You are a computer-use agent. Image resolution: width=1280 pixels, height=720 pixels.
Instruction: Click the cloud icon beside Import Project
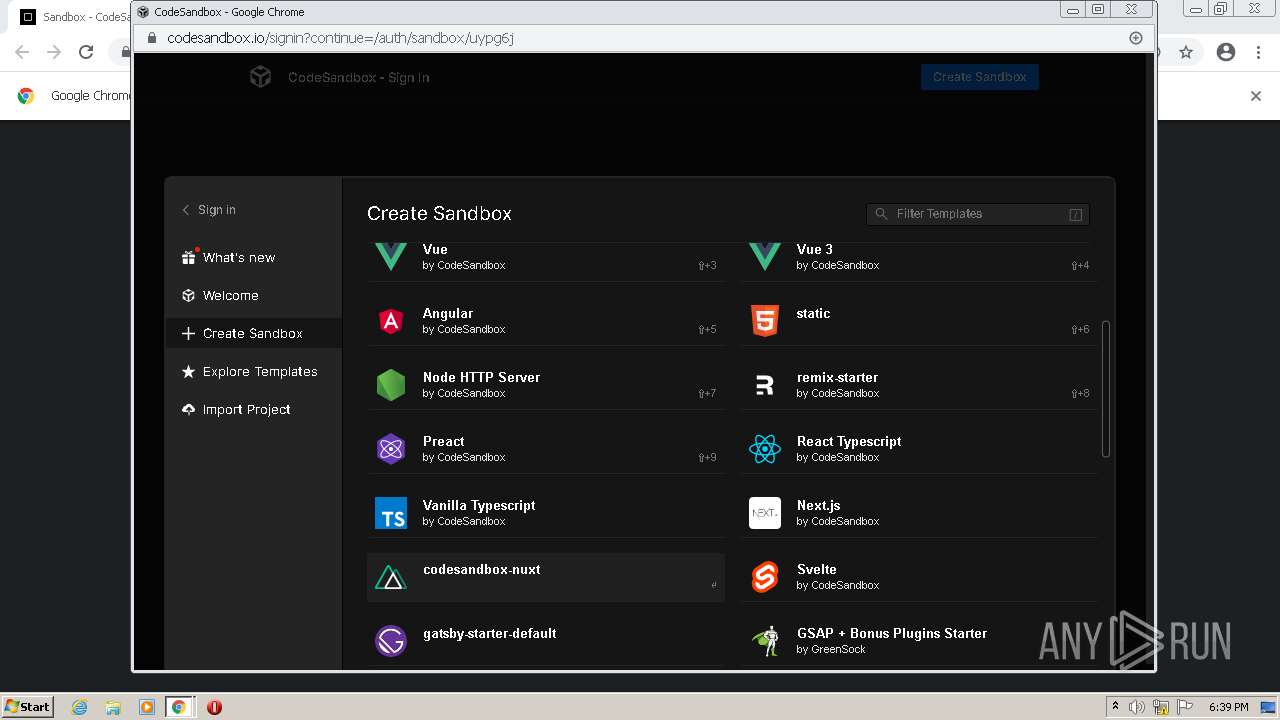(188, 409)
